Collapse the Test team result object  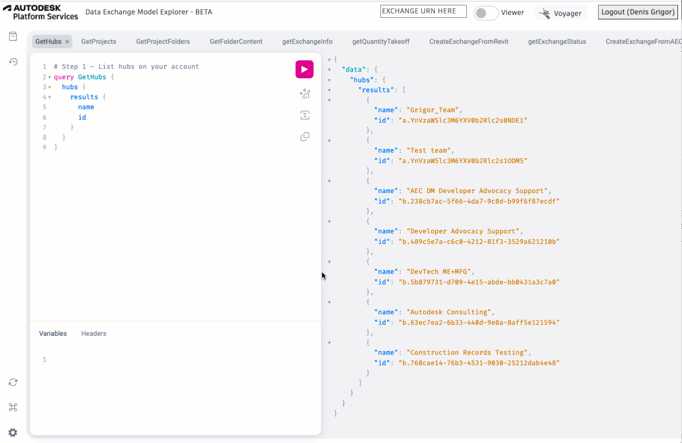(x=329, y=140)
